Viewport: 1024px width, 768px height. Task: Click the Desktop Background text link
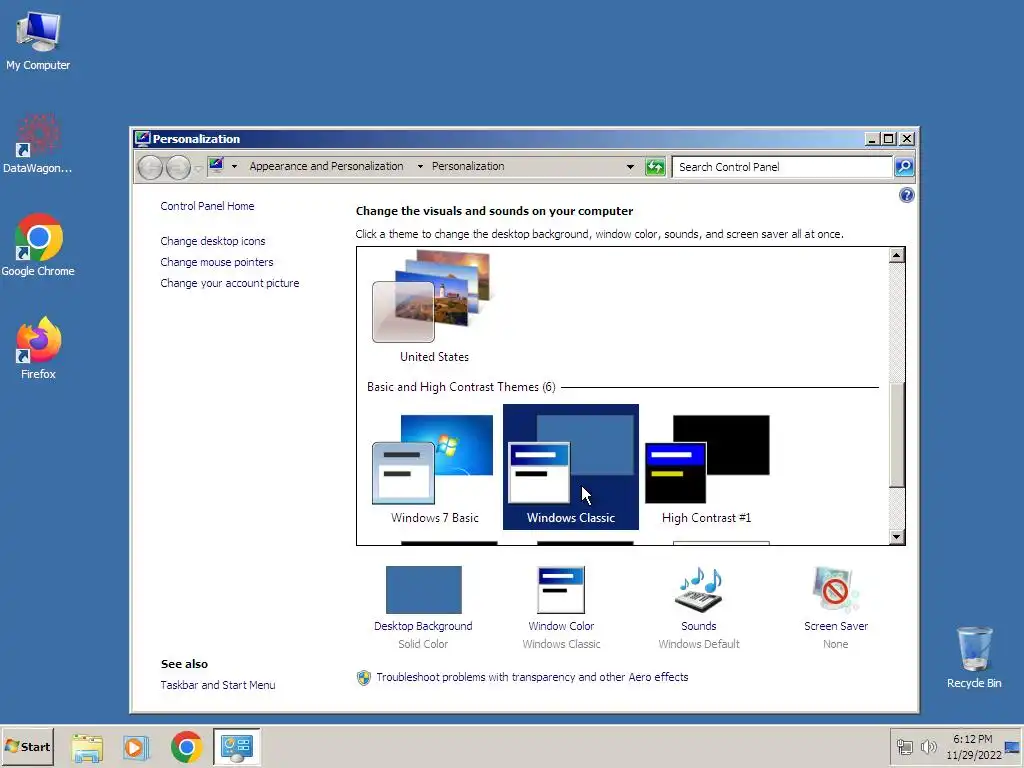[x=423, y=626]
